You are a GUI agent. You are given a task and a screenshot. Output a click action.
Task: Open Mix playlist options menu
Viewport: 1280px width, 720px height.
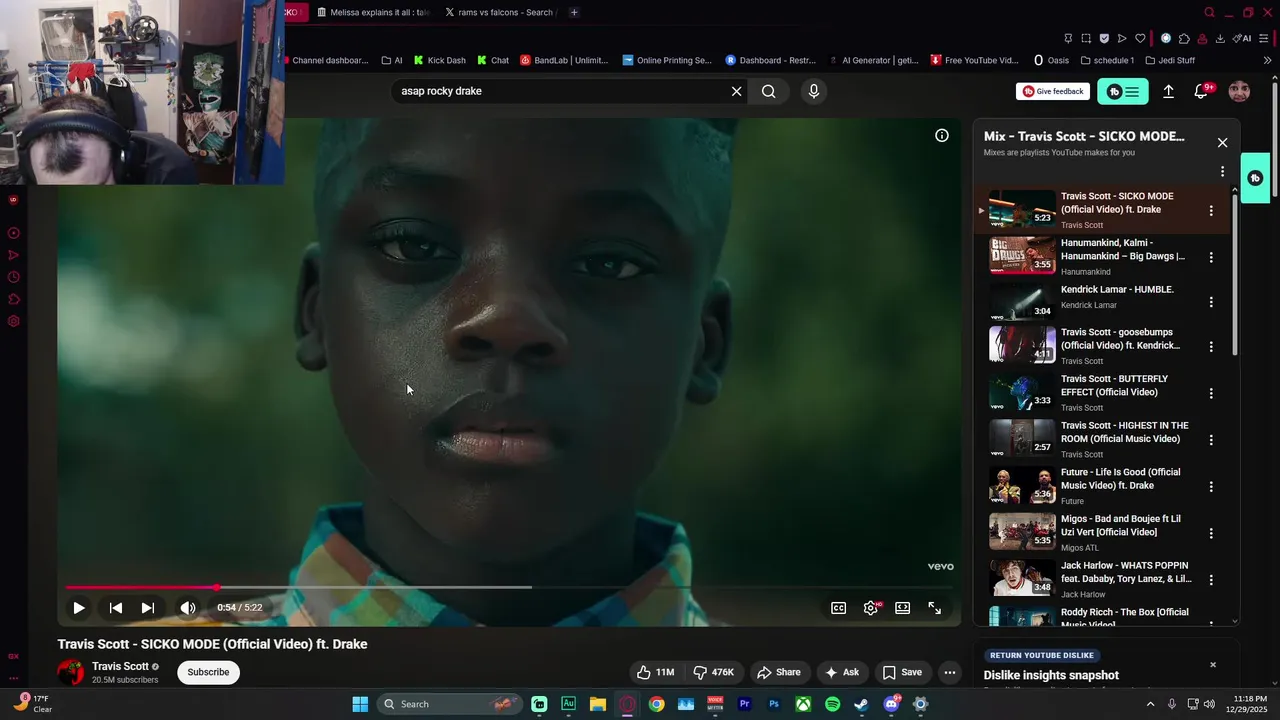click(1222, 172)
